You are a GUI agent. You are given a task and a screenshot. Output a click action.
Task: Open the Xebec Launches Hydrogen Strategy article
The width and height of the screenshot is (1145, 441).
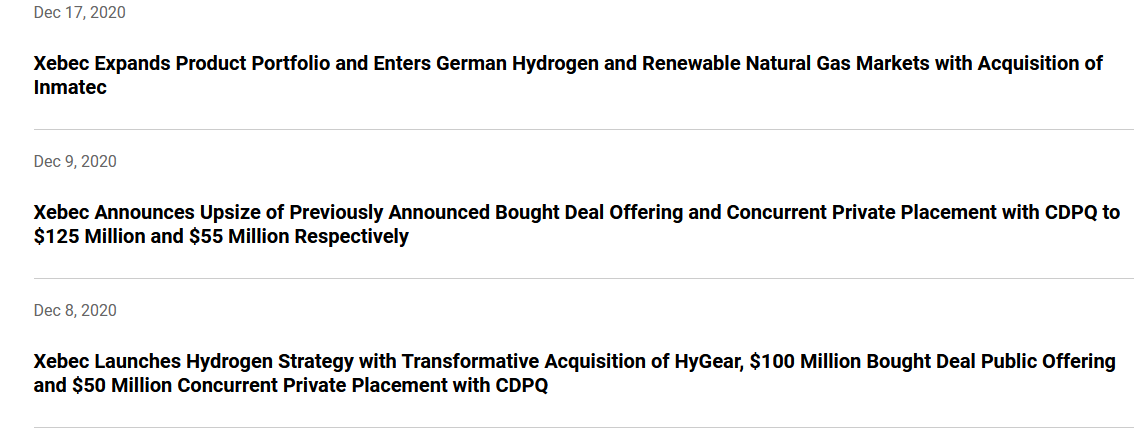(574, 361)
